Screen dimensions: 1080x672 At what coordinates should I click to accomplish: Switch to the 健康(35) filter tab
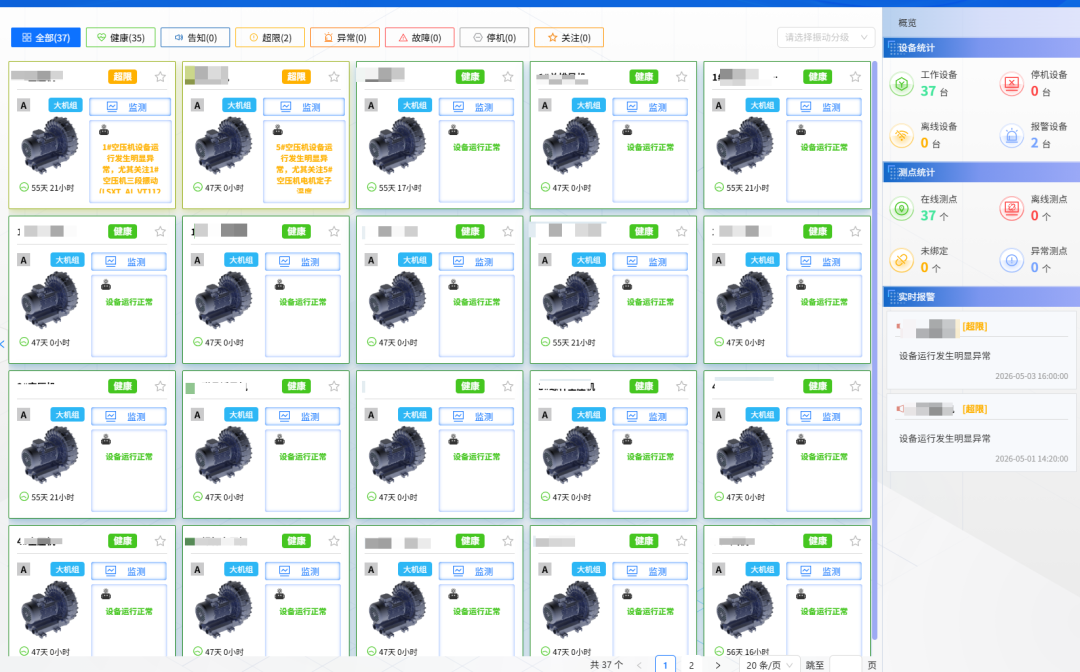click(121, 37)
